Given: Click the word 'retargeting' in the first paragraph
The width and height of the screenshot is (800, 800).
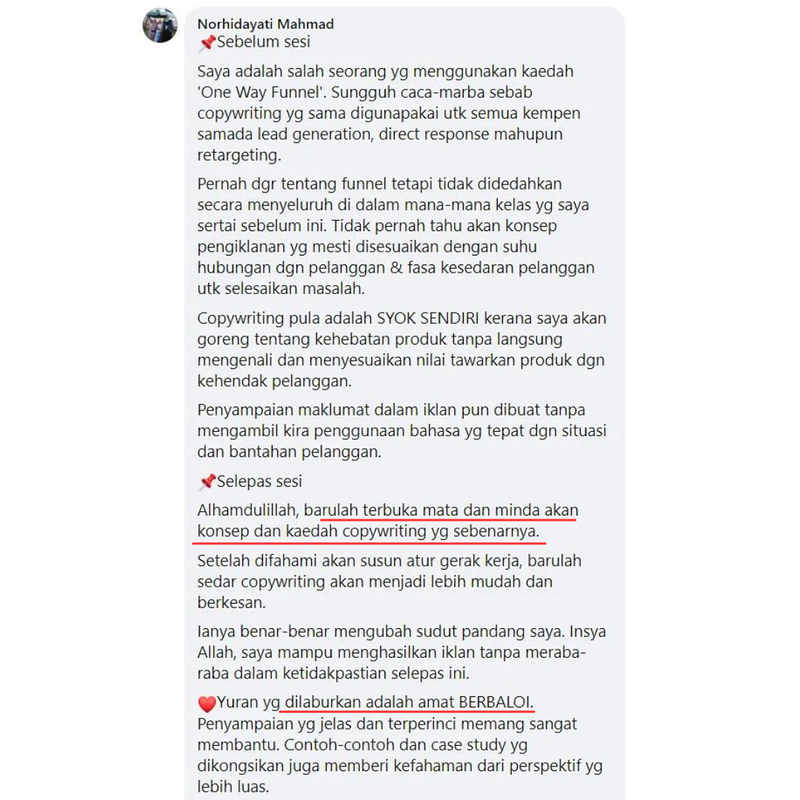Looking at the screenshot, I should (x=238, y=155).
